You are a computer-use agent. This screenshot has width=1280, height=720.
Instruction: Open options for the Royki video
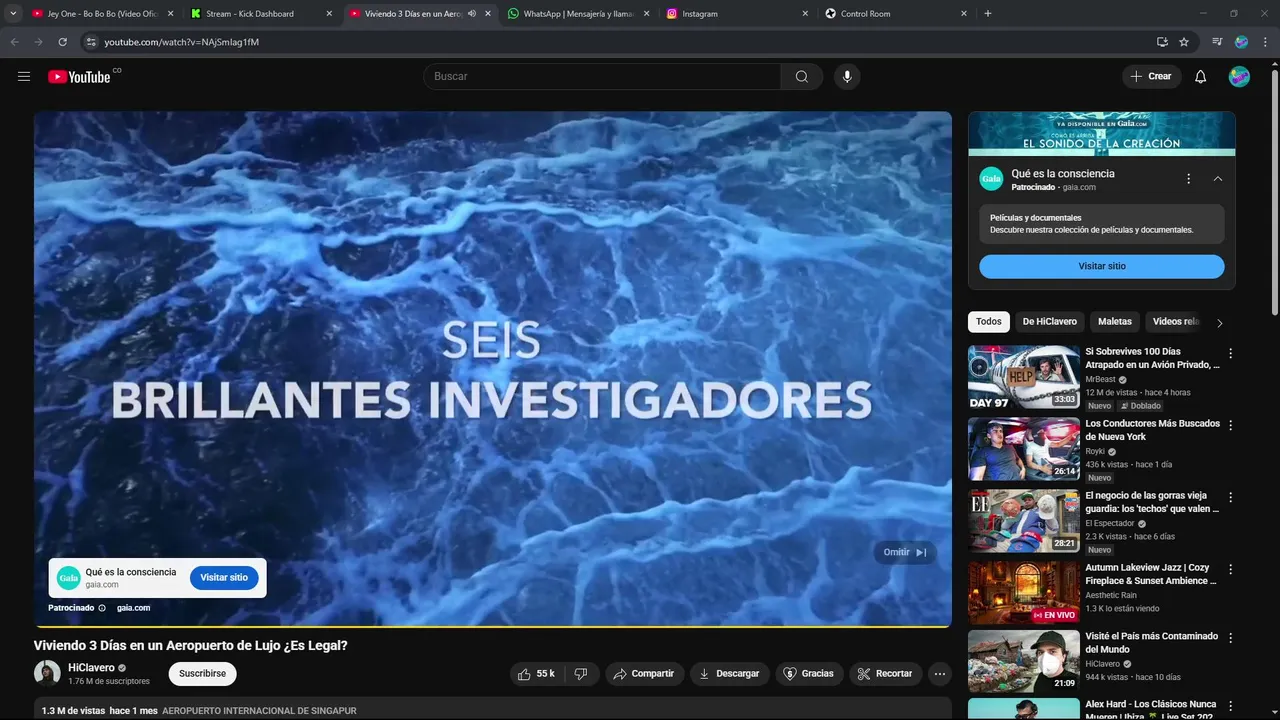(1231, 425)
